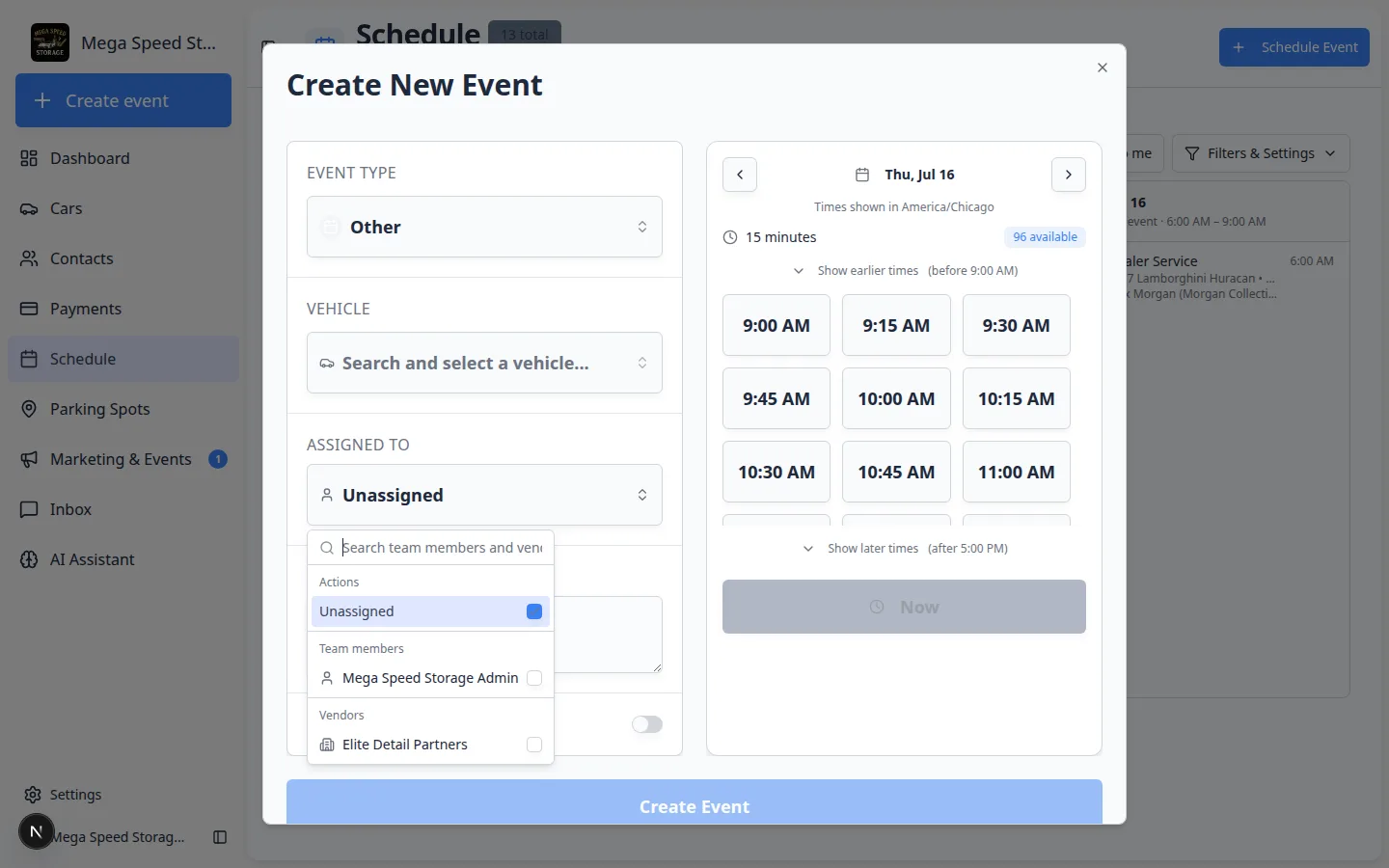Viewport: 1389px width, 868px height.
Task: Open the vehicle search dropdown
Action: click(x=484, y=363)
